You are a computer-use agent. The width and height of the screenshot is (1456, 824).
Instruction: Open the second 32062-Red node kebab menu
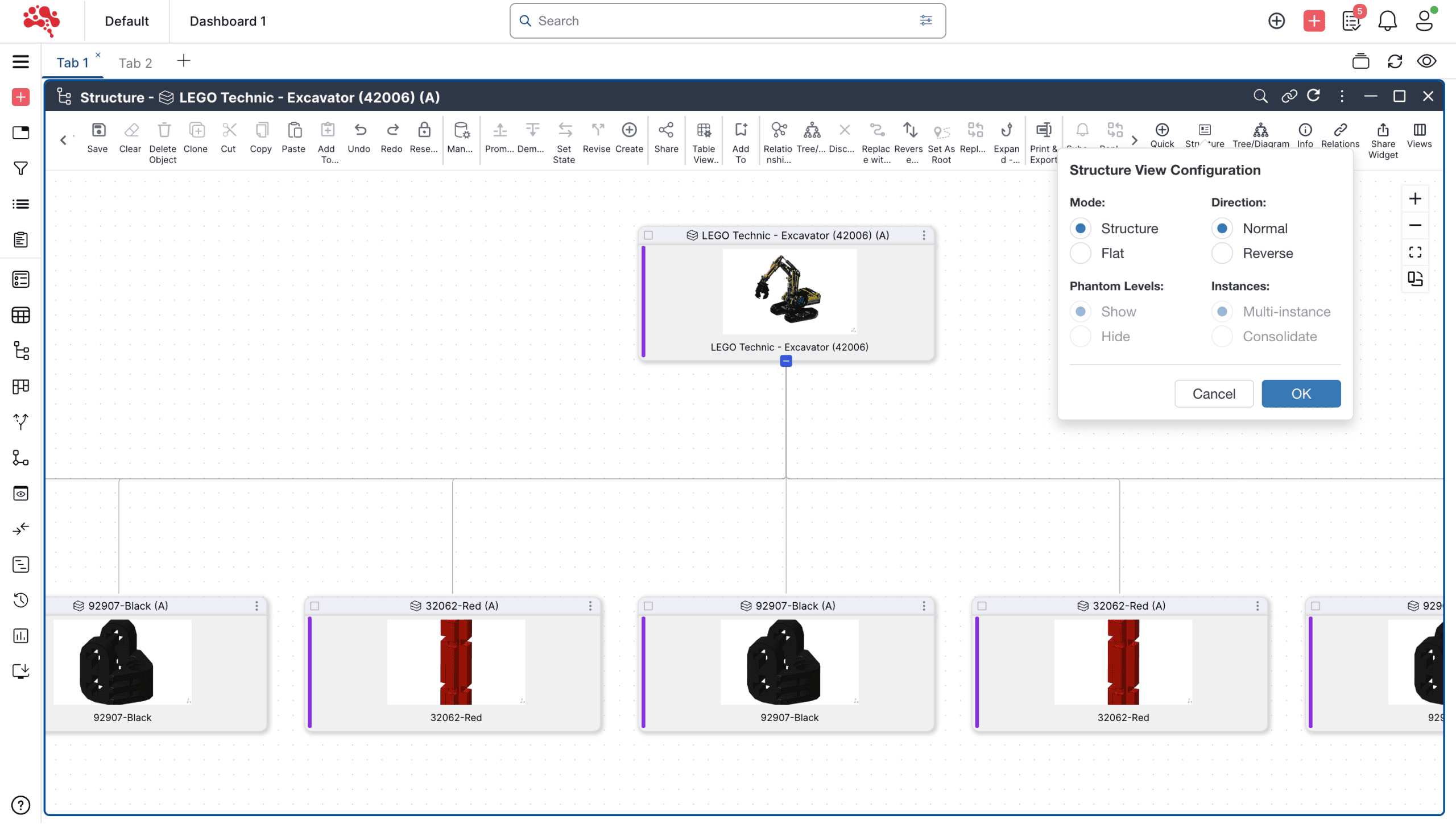pos(1258,606)
